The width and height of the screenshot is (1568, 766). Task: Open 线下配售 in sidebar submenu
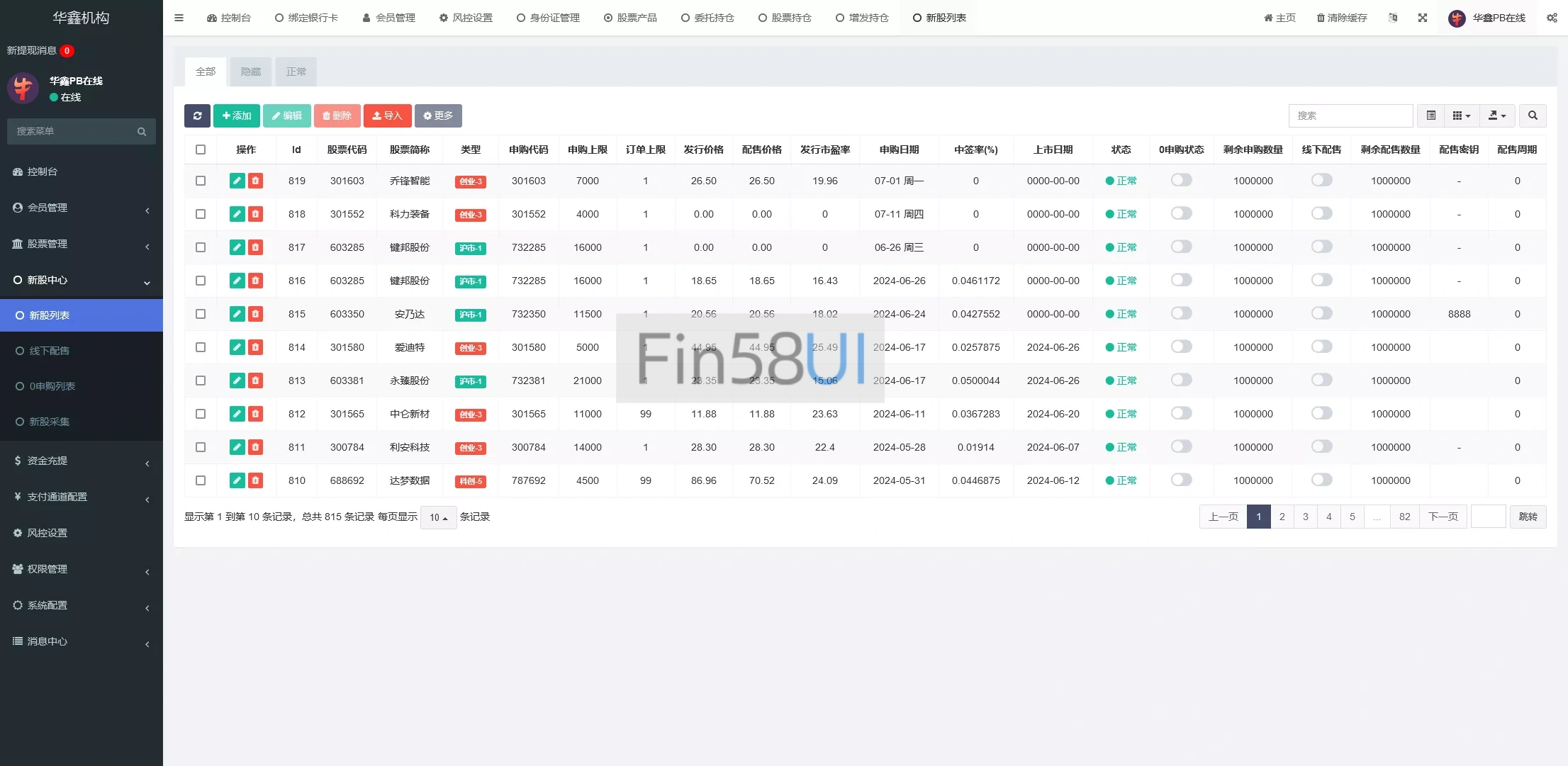coord(50,351)
